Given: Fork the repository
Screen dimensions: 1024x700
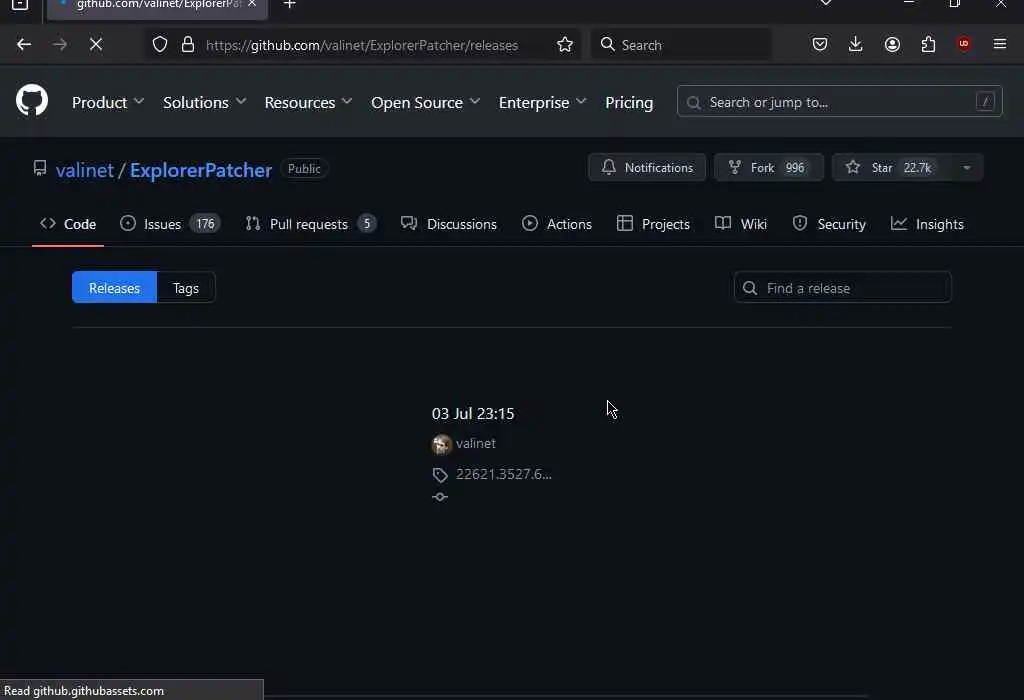Looking at the screenshot, I should tap(769, 168).
